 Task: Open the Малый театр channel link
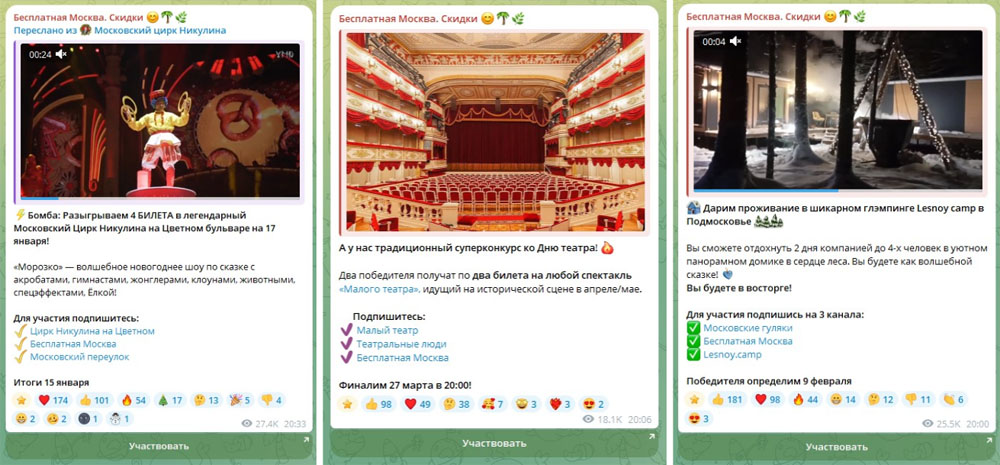pos(388,330)
